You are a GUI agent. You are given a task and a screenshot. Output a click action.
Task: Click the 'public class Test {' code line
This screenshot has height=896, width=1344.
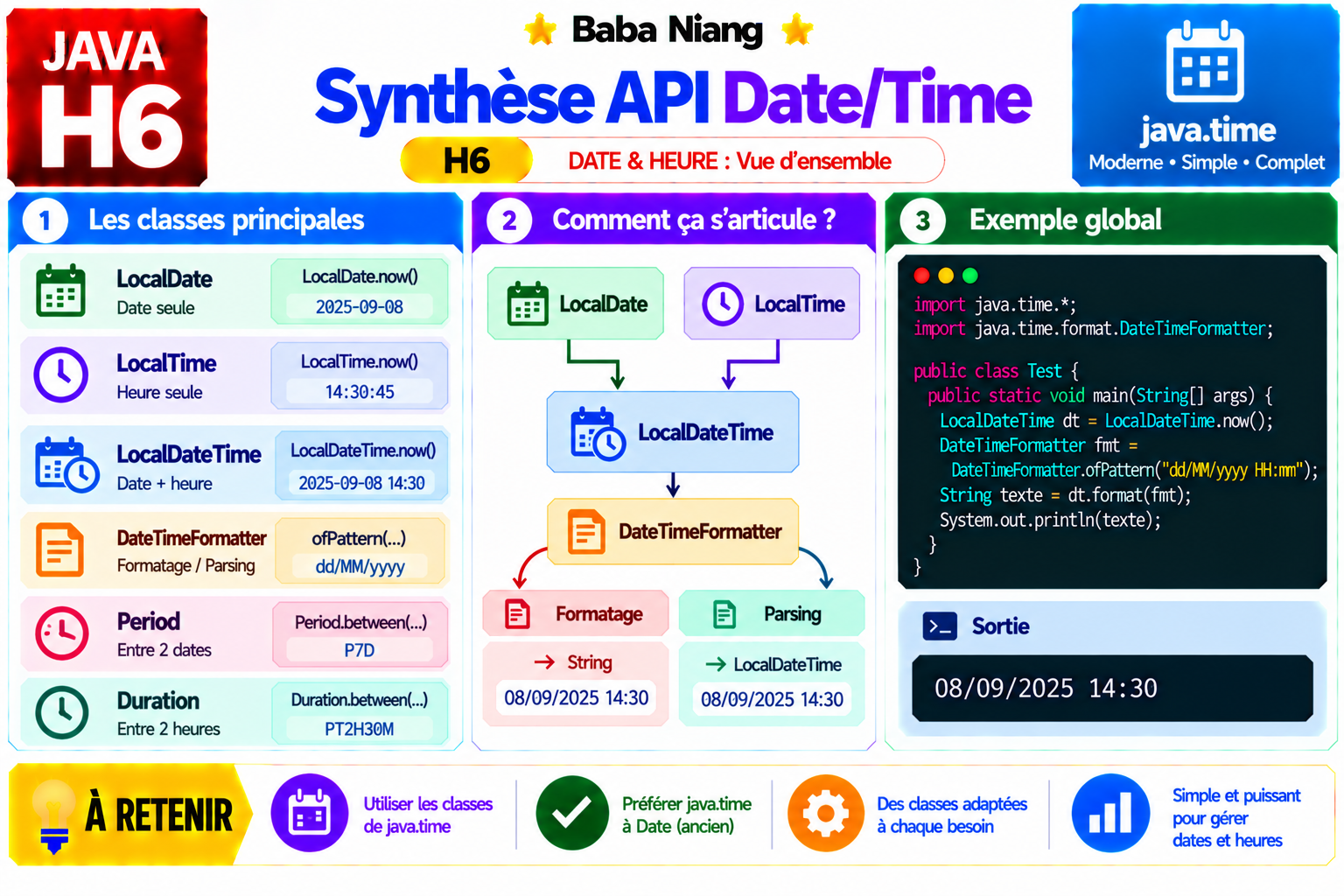click(x=996, y=371)
